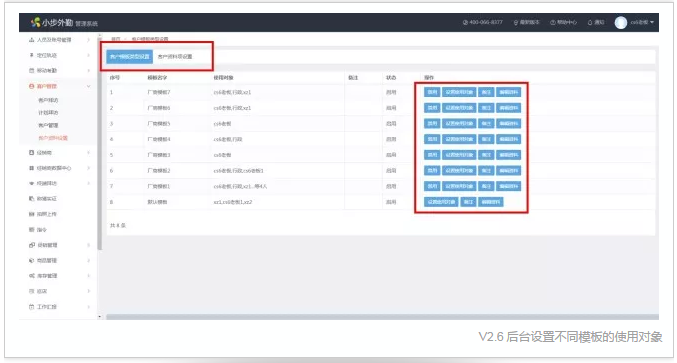Click the 定位轨迹 sidebar icon
The width and height of the screenshot is (677, 363).
pyautogui.click(x=31, y=55)
